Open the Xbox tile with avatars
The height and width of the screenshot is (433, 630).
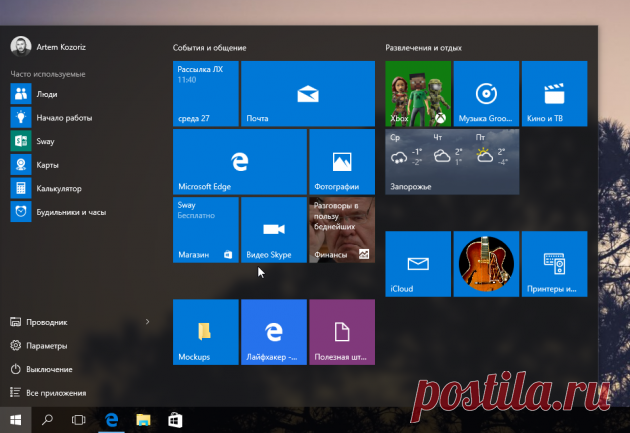[418, 94]
